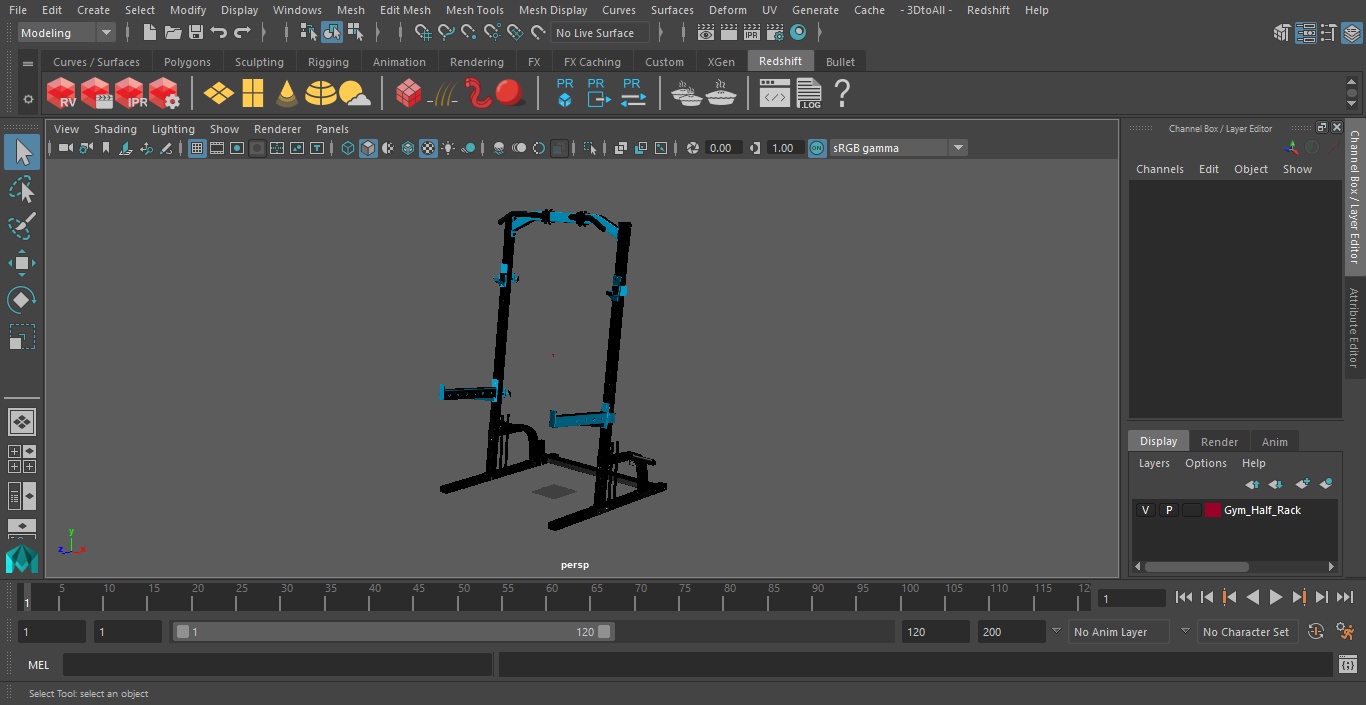Create Redshift IES cone light
This screenshot has width=1366, height=705.
287,94
